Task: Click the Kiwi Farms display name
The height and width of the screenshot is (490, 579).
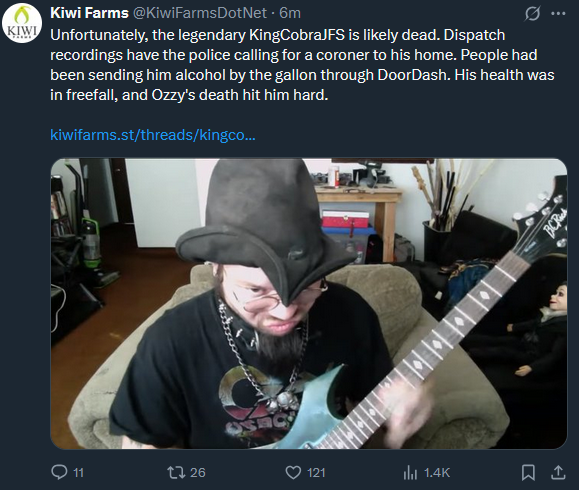Action: coord(89,13)
